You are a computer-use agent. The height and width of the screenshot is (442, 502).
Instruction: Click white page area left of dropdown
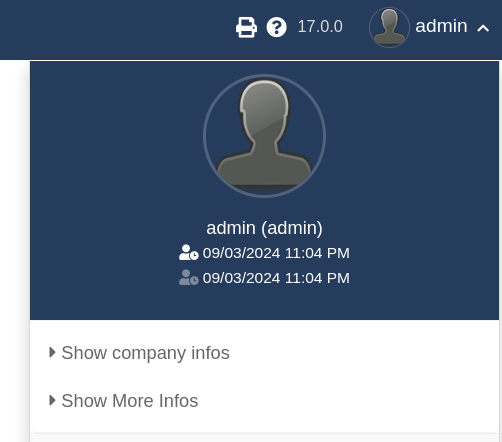14,250
